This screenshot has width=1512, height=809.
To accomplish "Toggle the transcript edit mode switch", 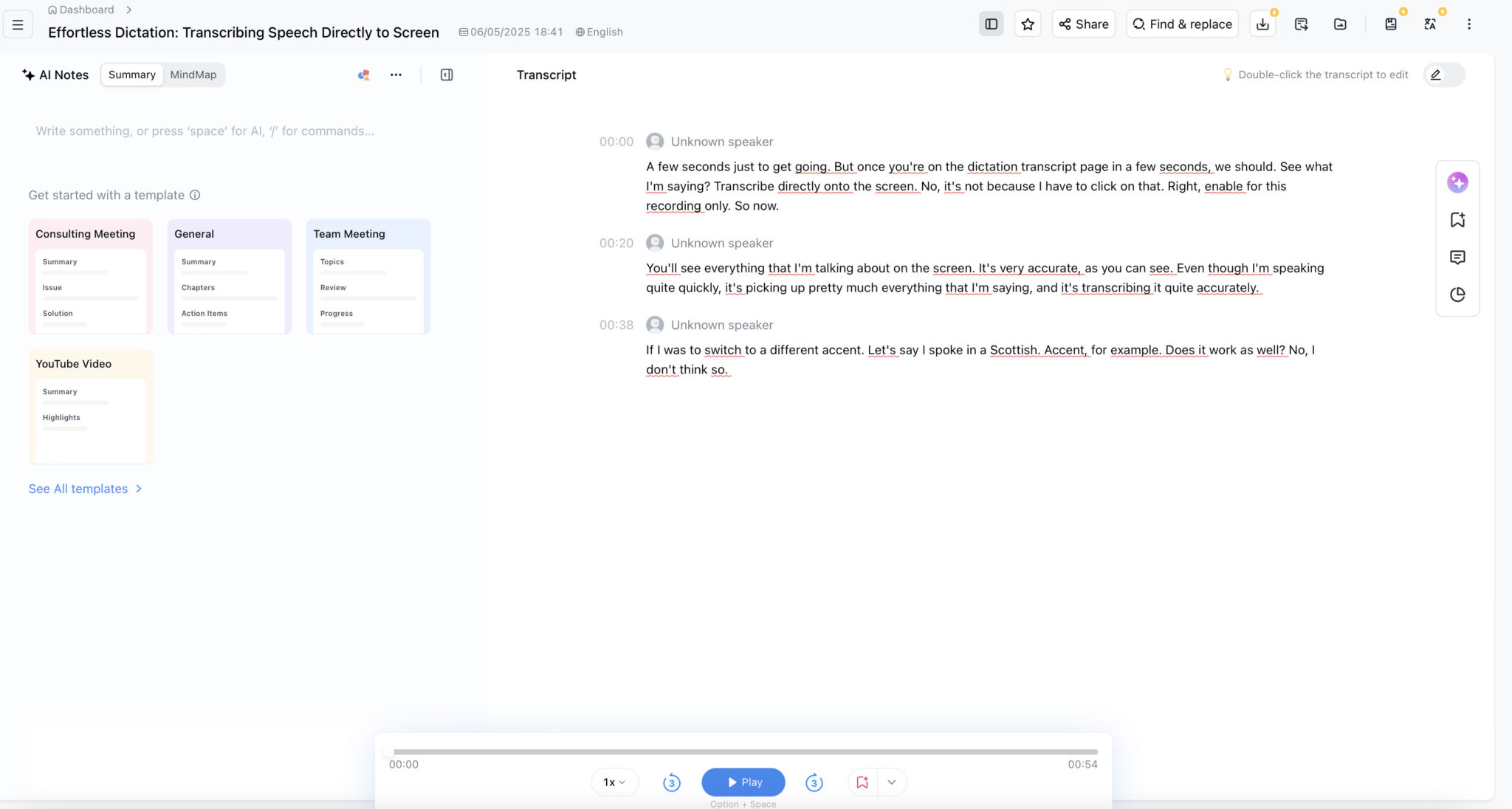I will [x=1444, y=75].
